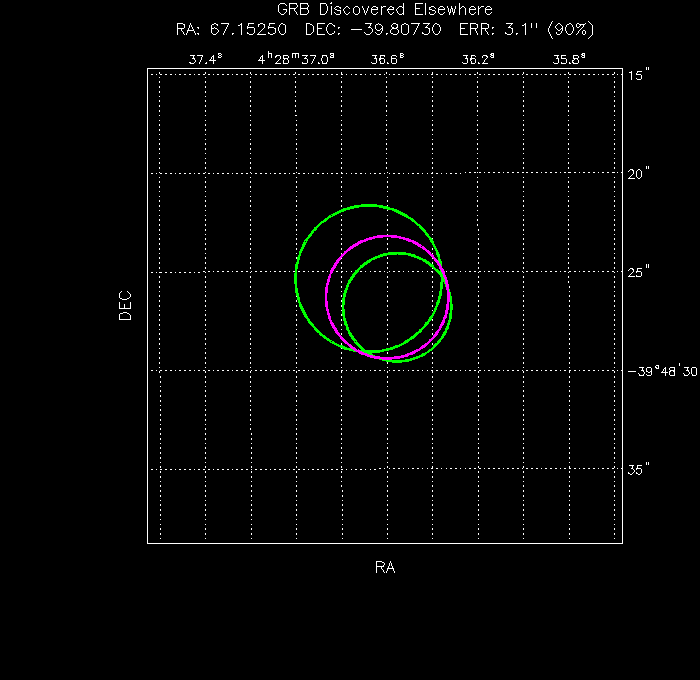Click the '4h28m37.0s' RA tick label
700x680 pixels.
click(x=296, y=58)
